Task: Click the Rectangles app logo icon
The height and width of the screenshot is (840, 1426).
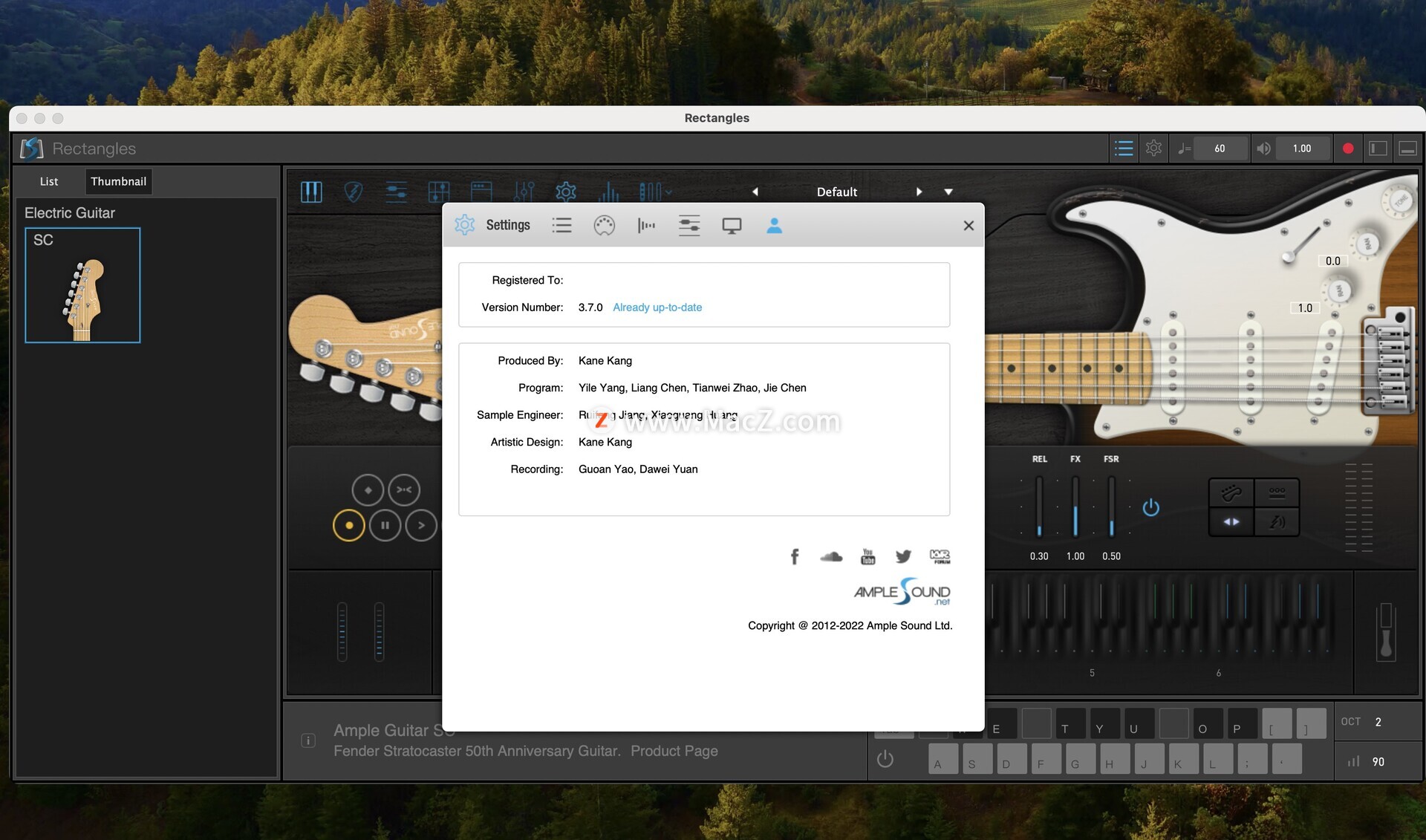Action: 31,149
